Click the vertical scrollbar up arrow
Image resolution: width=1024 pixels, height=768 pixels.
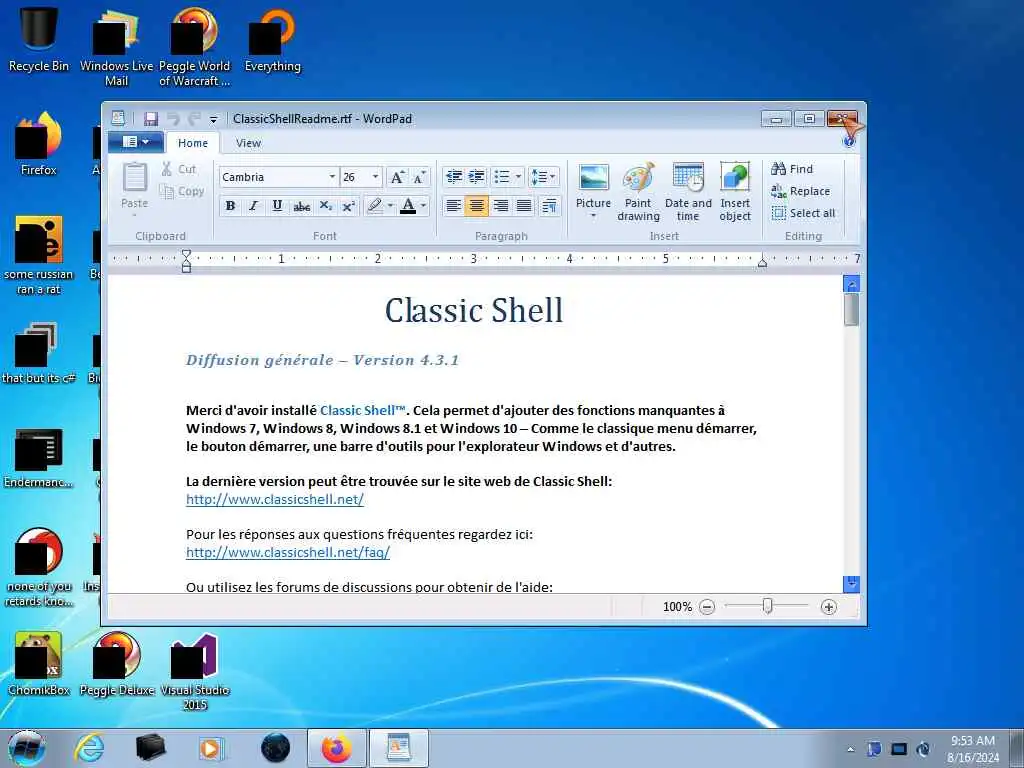click(852, 283)
